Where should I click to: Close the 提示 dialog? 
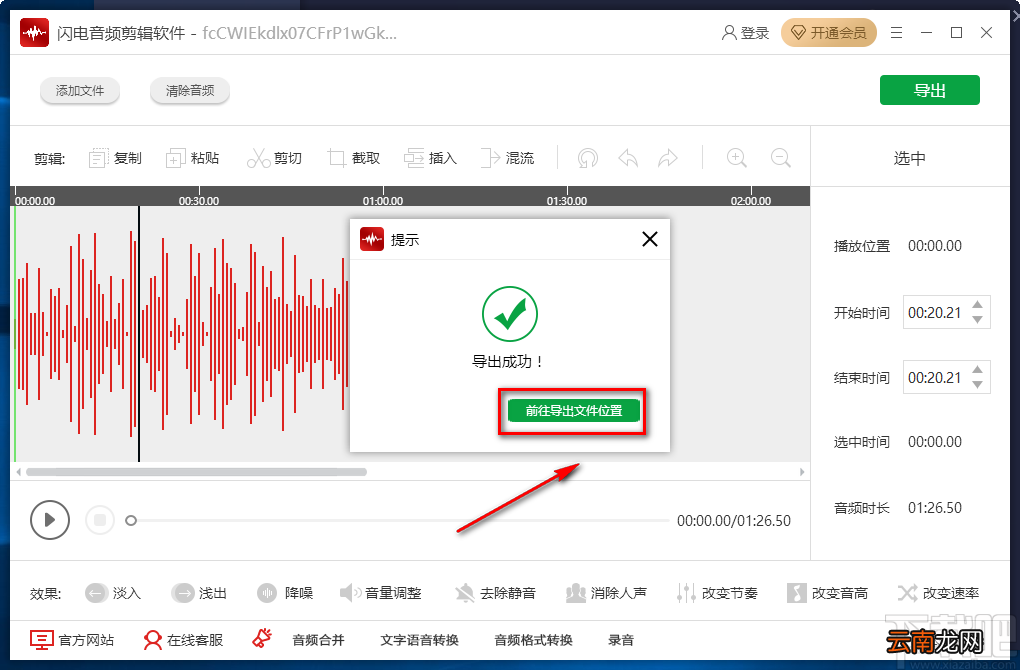click(x=650, y=239)
